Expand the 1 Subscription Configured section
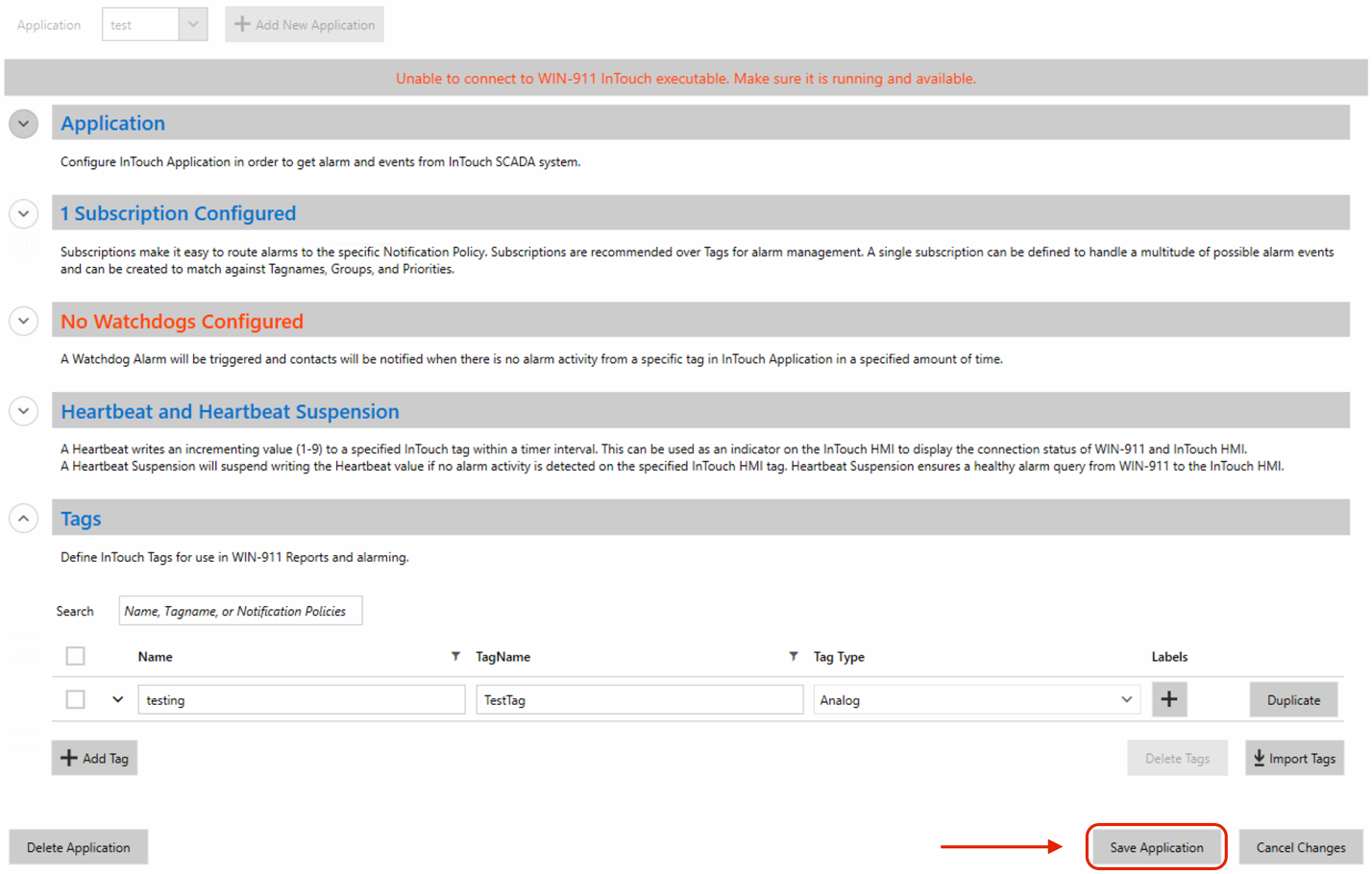This screenshot has width=1372, height=874. (23, 213)
